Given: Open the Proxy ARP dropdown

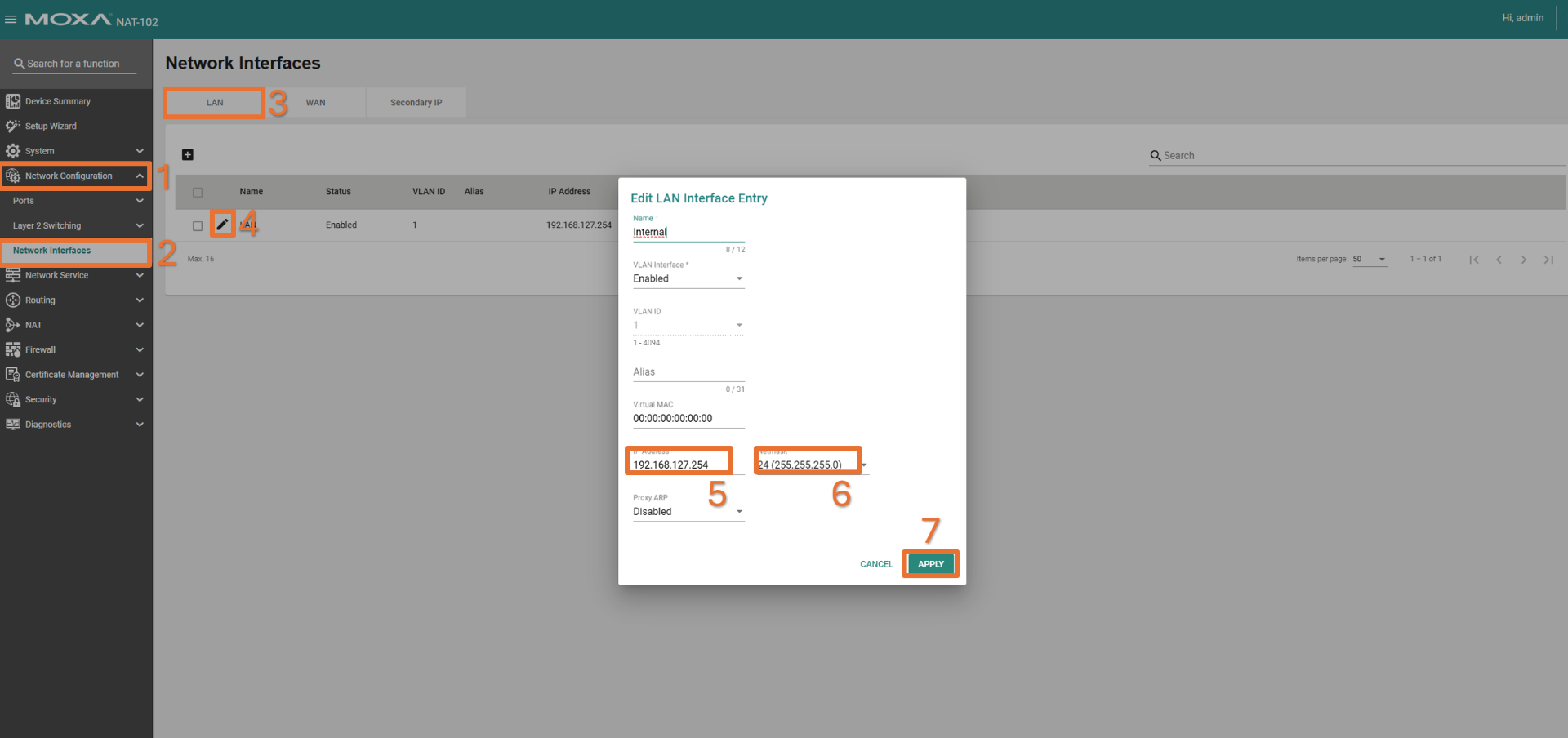Looking at the screenshot, I should point(688,512).
